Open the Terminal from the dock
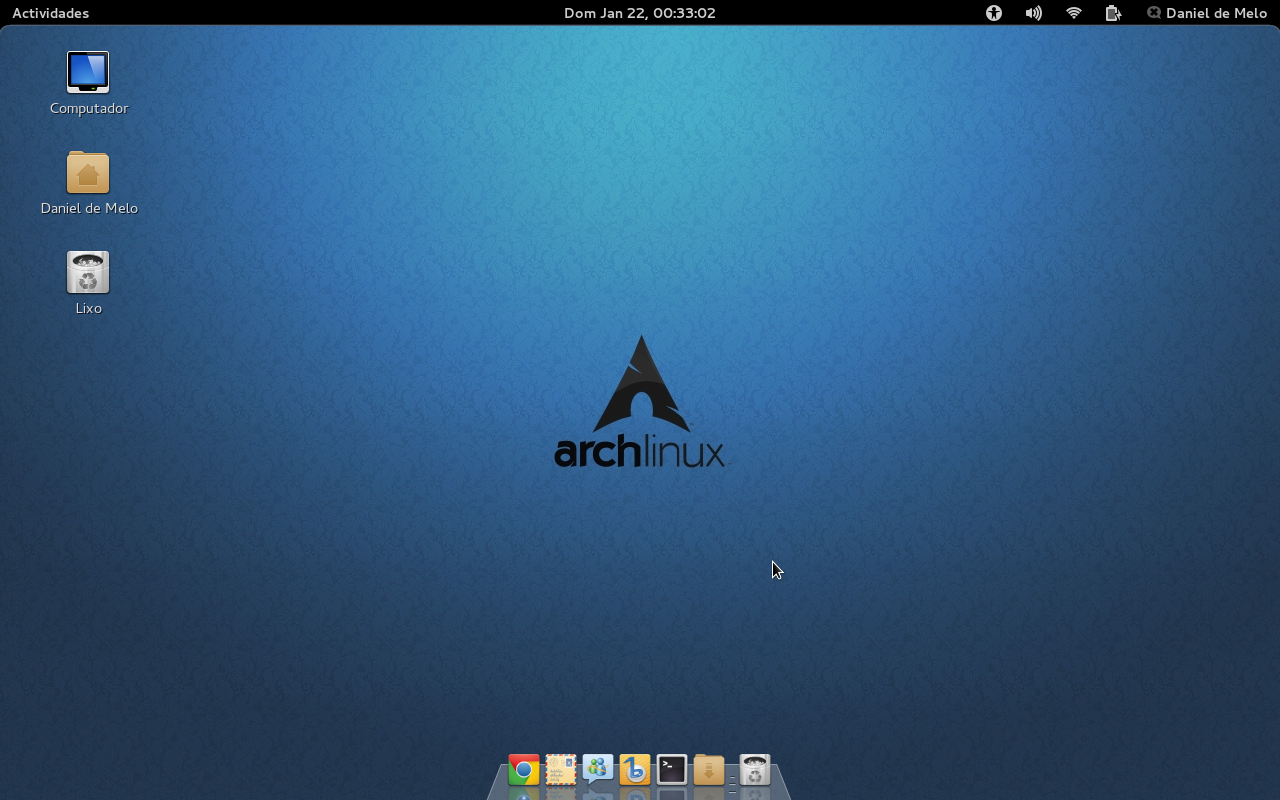 (672, 770)
